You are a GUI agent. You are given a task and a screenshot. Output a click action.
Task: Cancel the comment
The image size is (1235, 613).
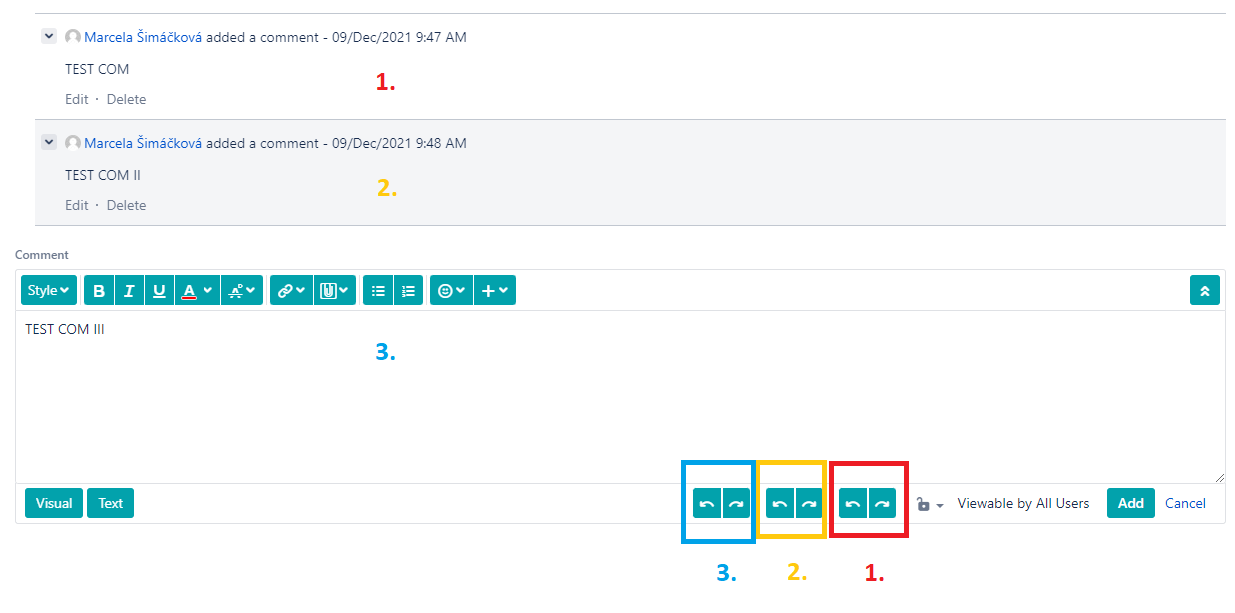click(x=1185, y=503)
